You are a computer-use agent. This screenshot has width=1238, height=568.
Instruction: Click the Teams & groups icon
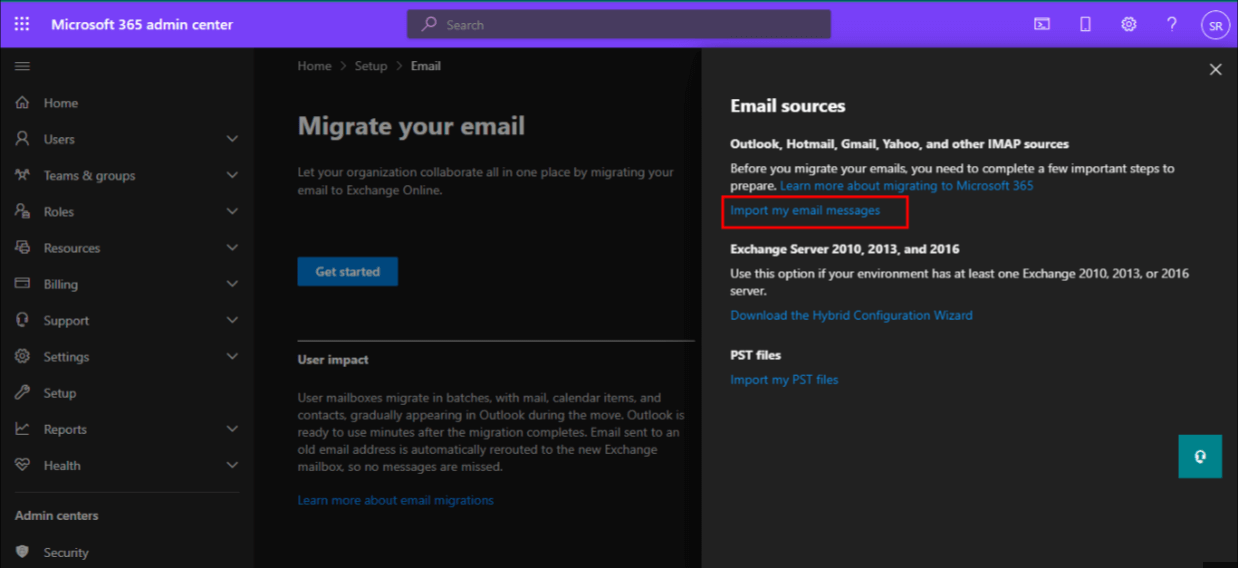22,175
